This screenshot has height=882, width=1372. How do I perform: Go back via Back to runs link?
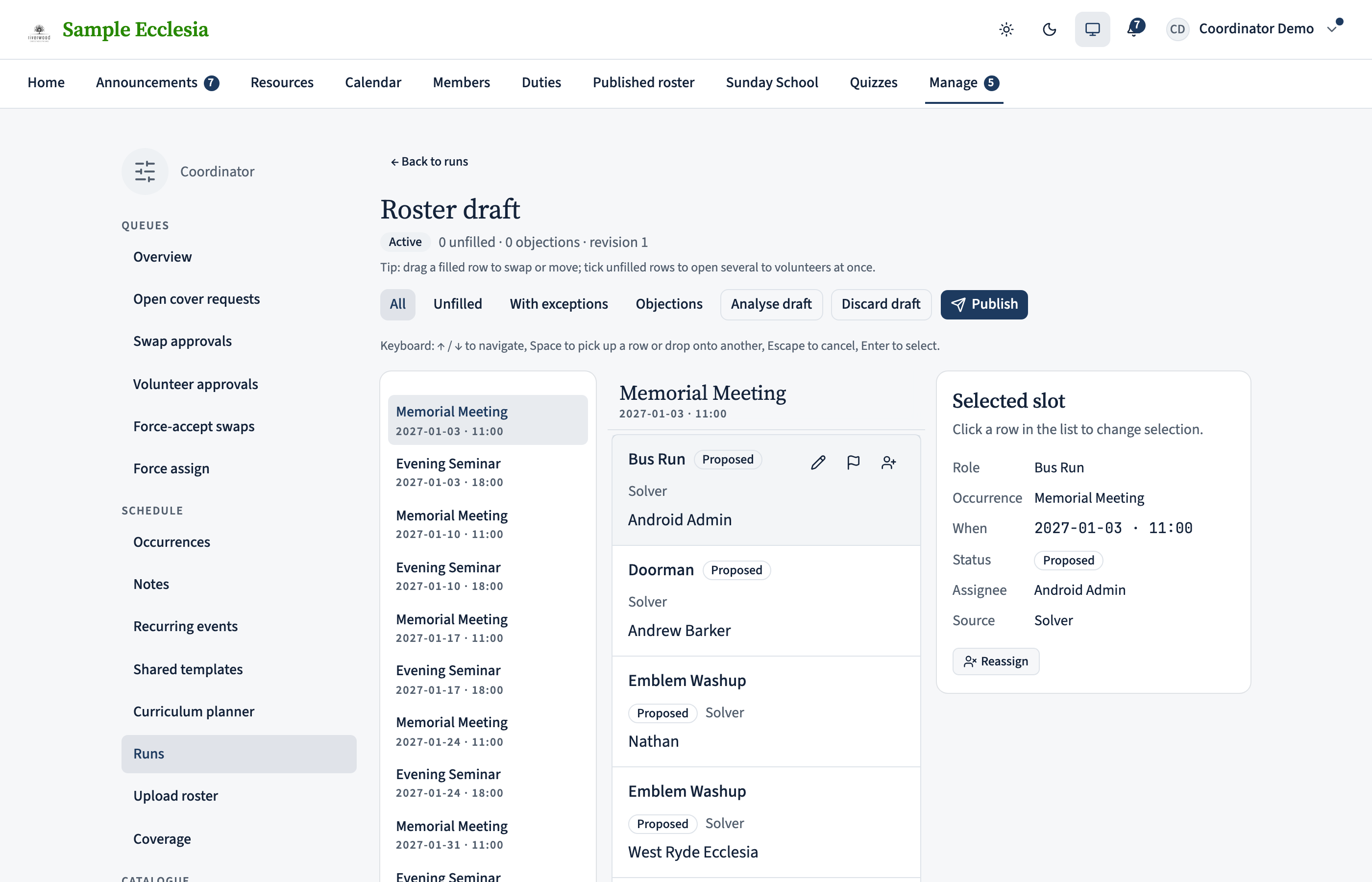click(x=429, y=162)
